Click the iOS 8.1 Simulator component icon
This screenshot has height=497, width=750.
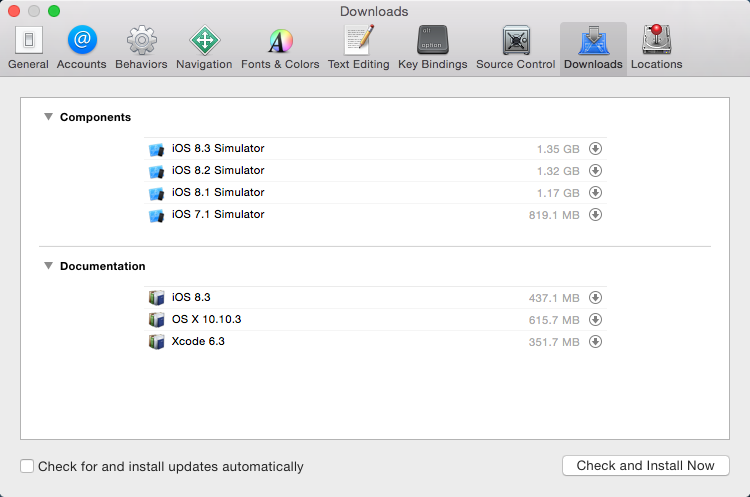click(156, 193)
